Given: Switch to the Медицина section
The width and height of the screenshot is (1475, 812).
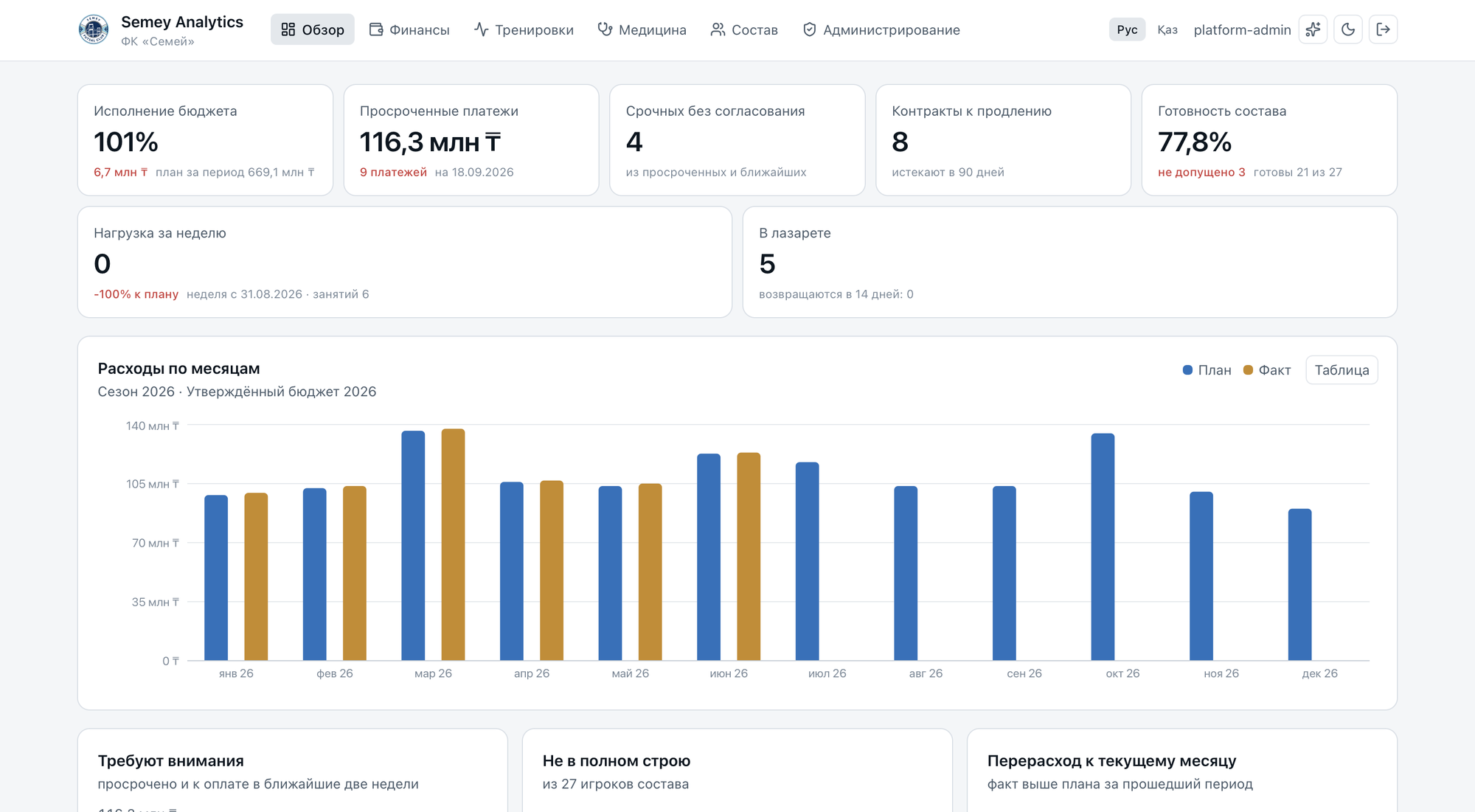Looking at the screenshot, I should pos(642,30).
